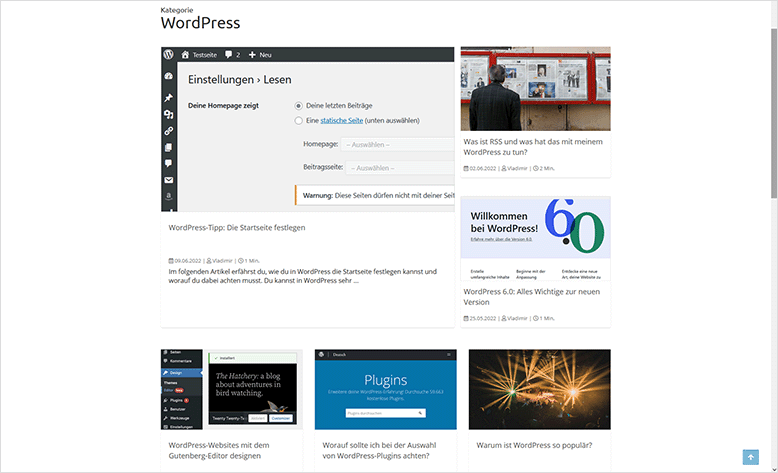Click calendar icon beside date 25.05.2022
The image size is (778, 473).
coord(466,318)
